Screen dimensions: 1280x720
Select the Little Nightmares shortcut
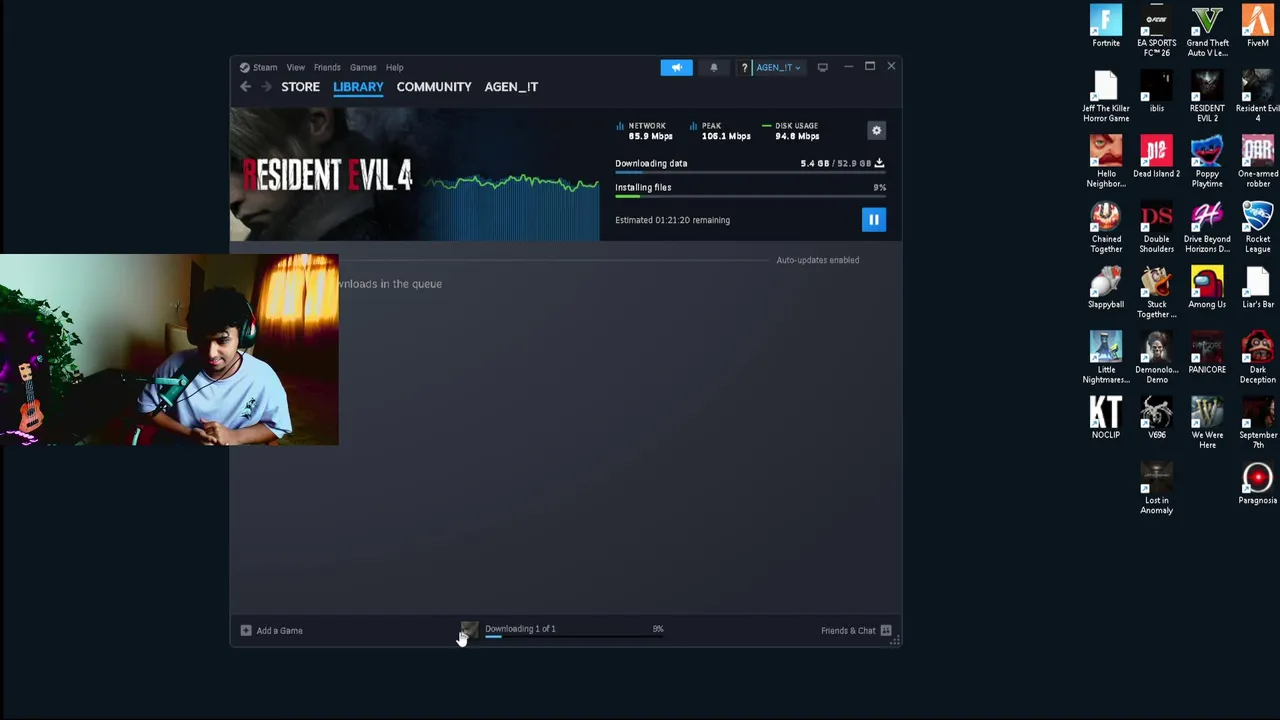(1106, 358)
